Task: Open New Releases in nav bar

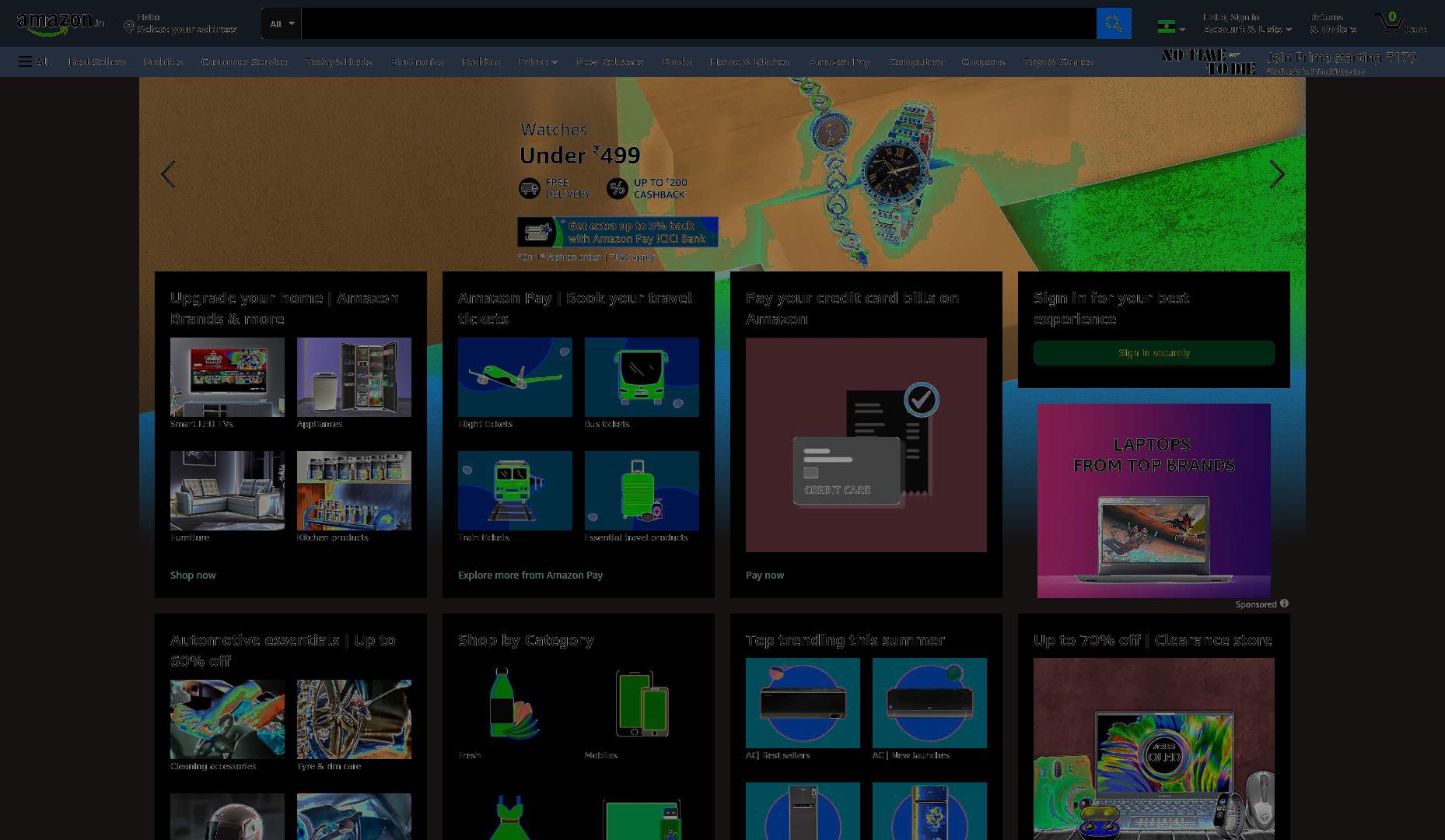Action: tap(610, 61)
